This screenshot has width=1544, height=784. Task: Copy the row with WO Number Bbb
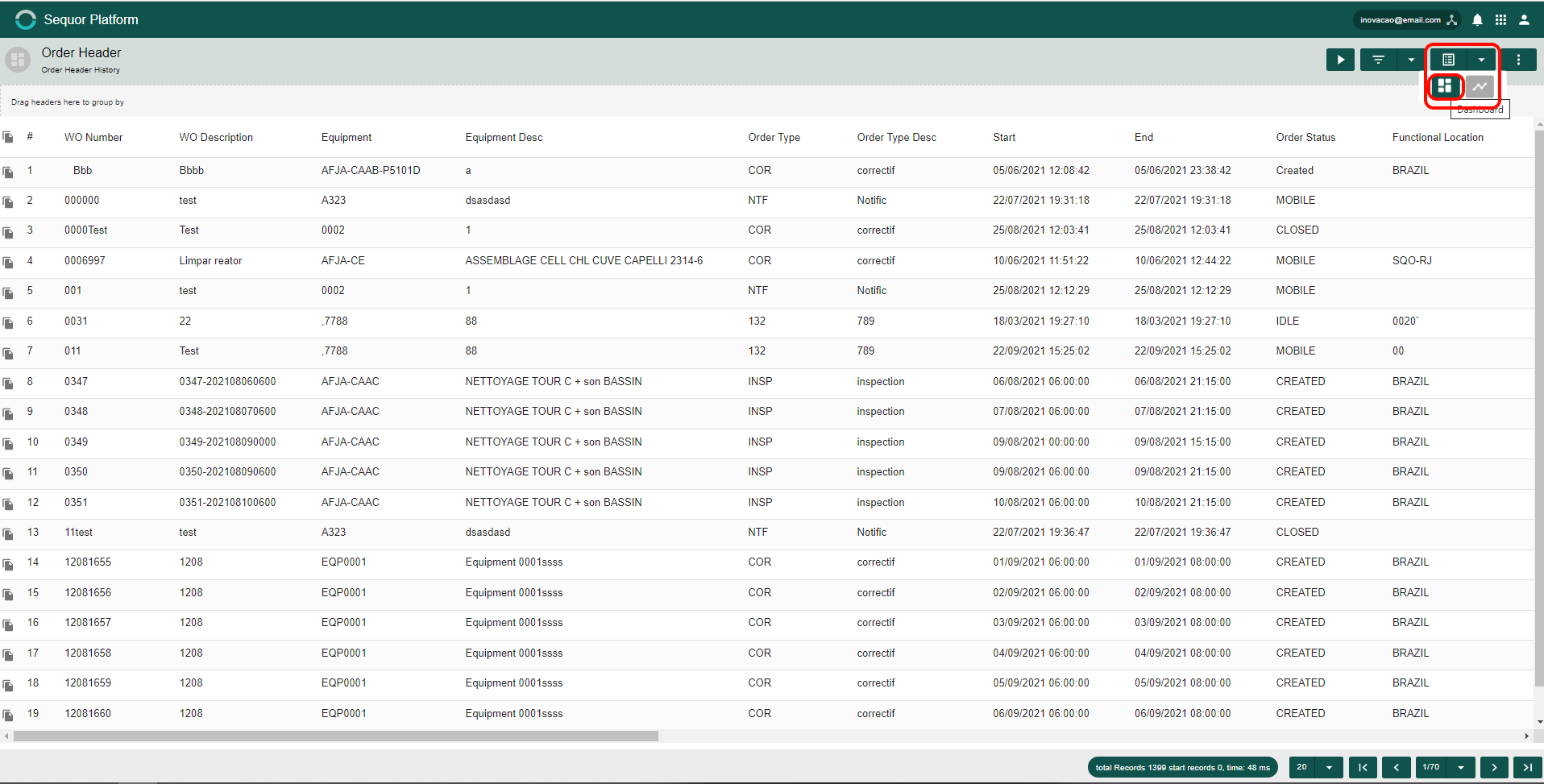pyautogui.click(x=8, y=172)
